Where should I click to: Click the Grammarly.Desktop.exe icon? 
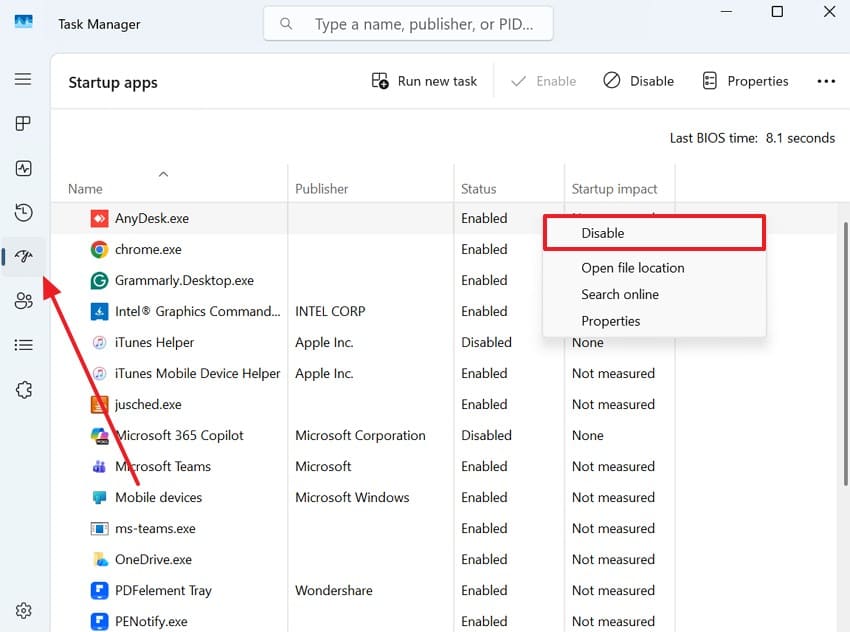point(99,280)
